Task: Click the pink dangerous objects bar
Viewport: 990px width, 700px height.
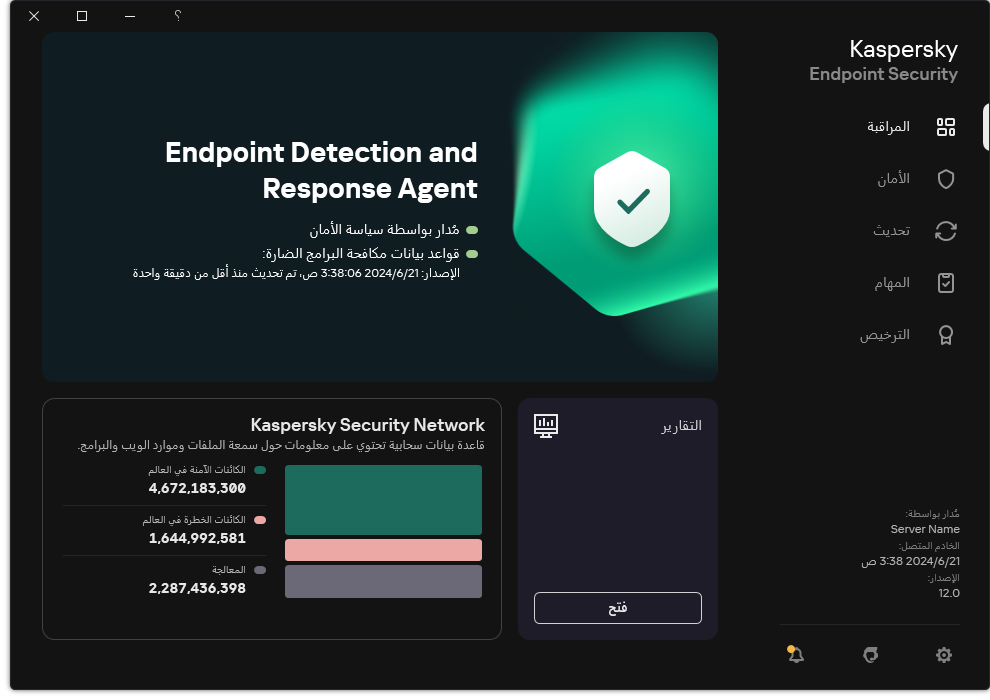Action: 383,550
